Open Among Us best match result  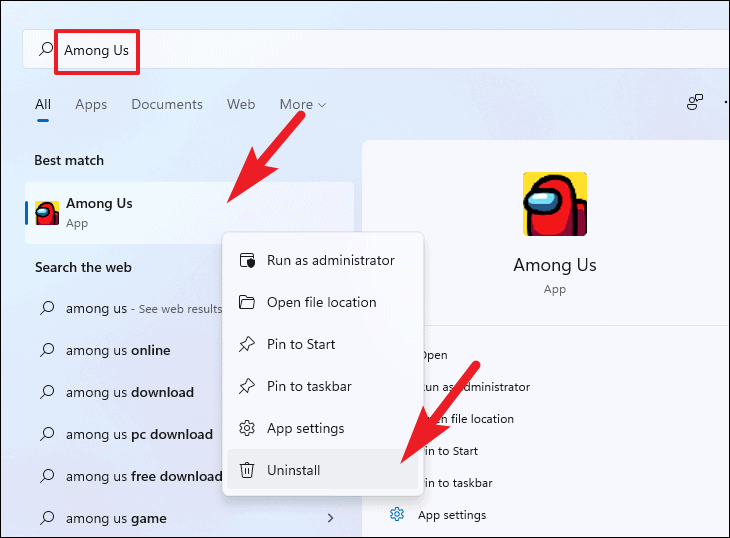coord(189,213)
